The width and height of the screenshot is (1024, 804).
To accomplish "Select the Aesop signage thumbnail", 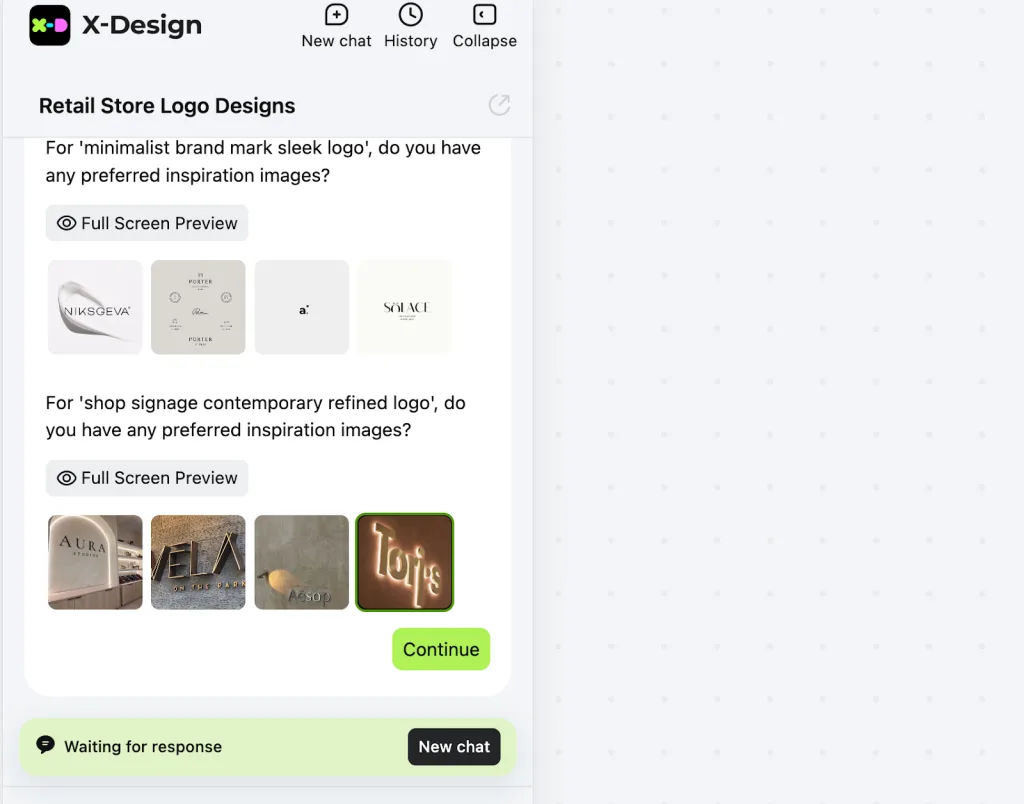I will coord(302,562).
